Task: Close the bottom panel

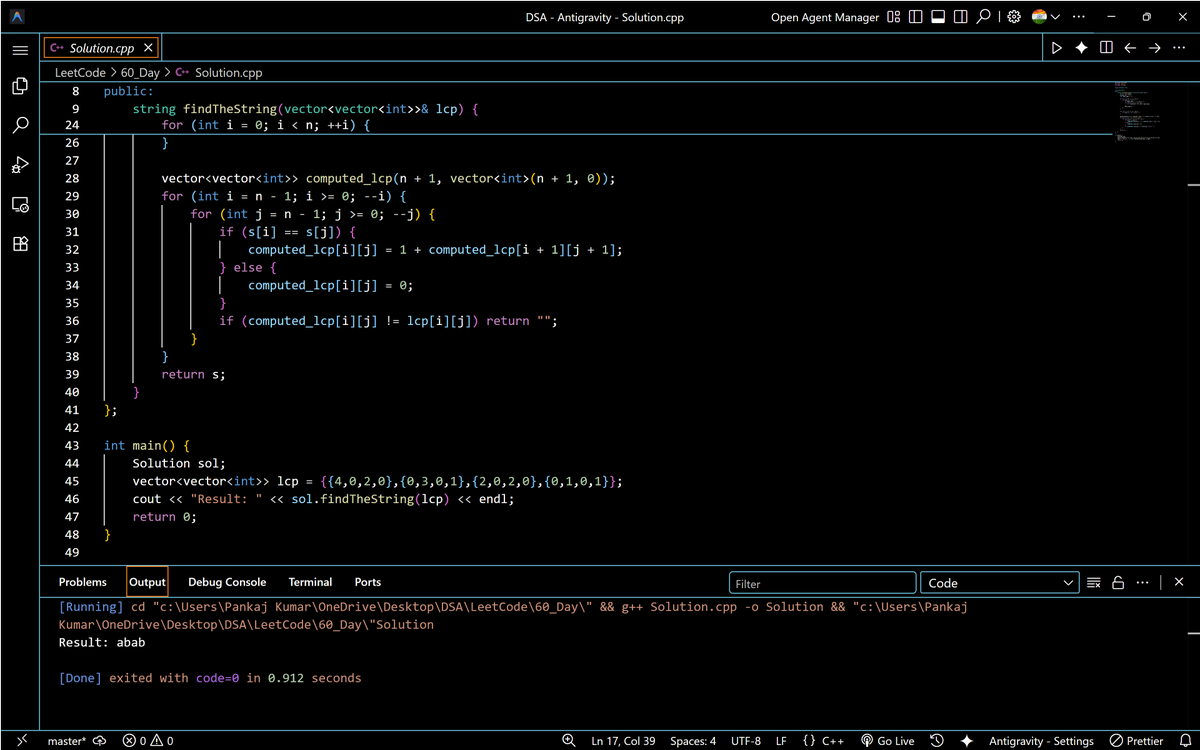Action: pos(1179,582)
